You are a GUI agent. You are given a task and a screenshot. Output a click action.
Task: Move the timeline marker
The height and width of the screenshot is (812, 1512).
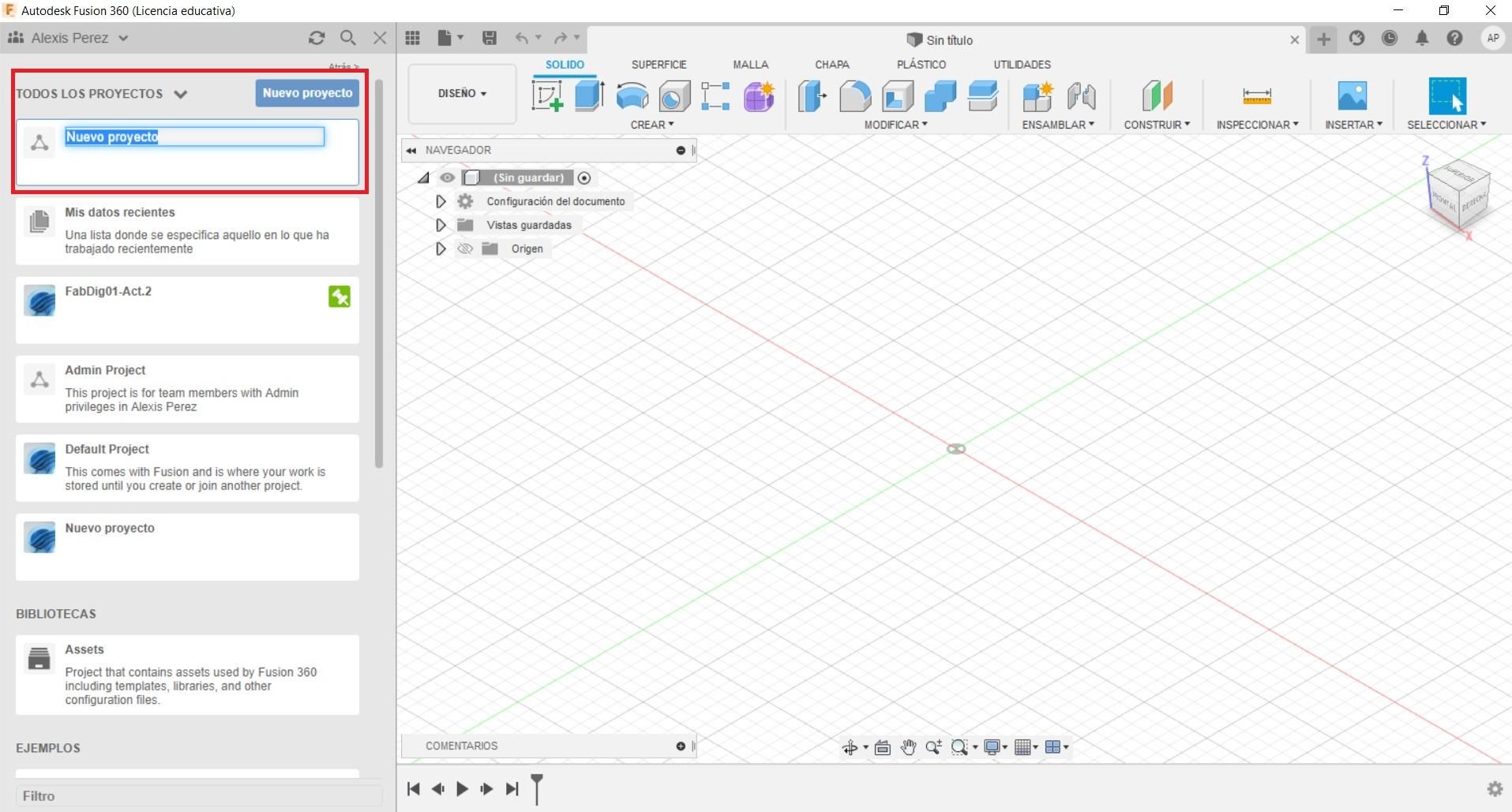coord(537,788)
